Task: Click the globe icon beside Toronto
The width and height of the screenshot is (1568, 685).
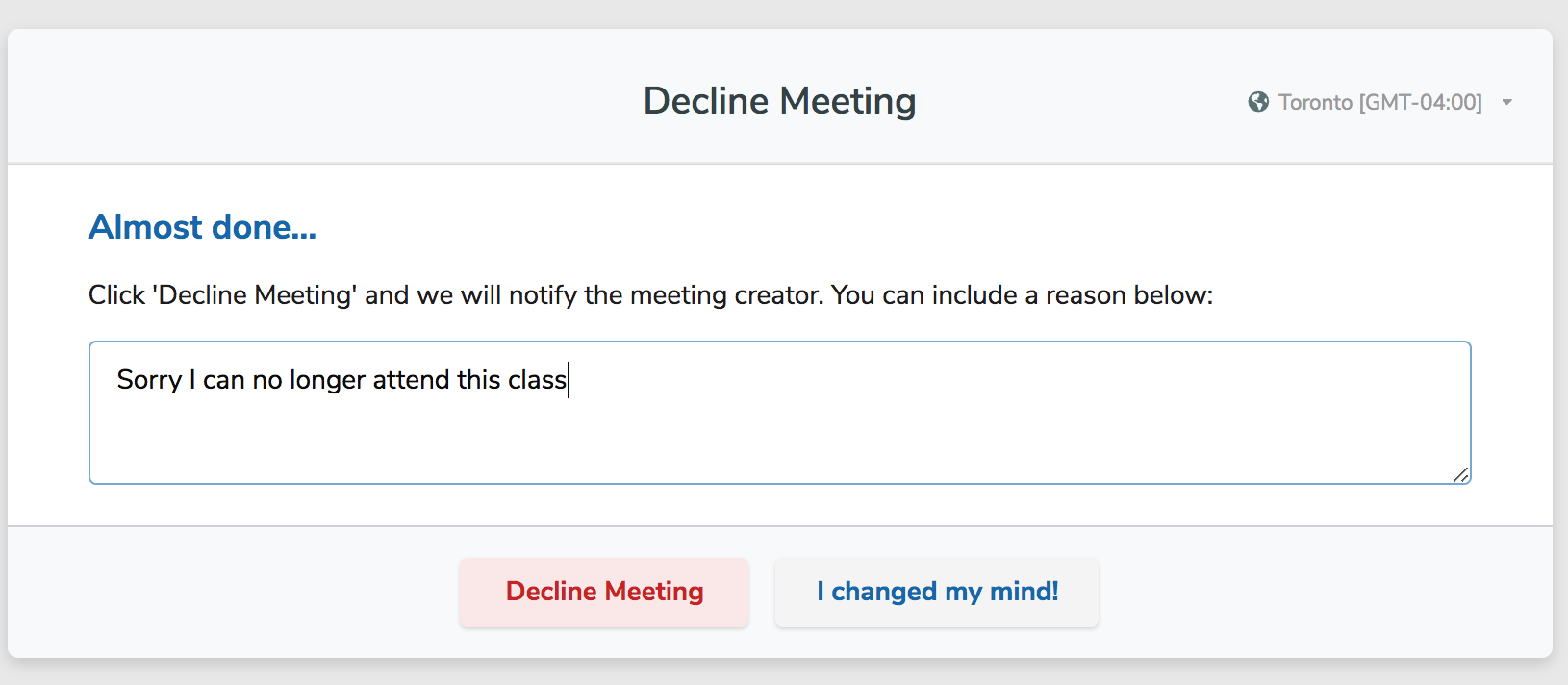Action: tap(1258, 102)
